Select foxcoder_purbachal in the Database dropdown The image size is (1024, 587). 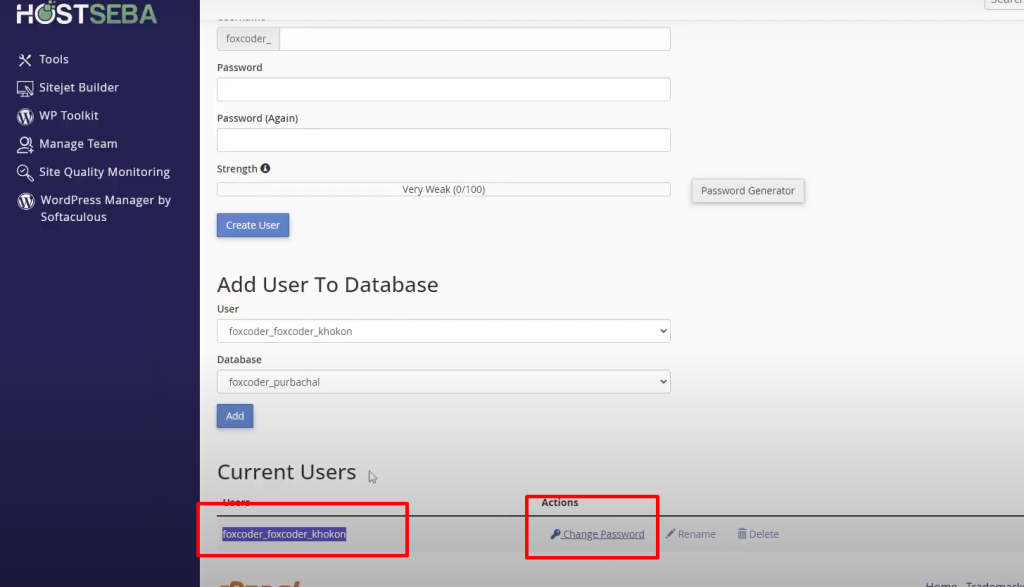tap(443, 381)
